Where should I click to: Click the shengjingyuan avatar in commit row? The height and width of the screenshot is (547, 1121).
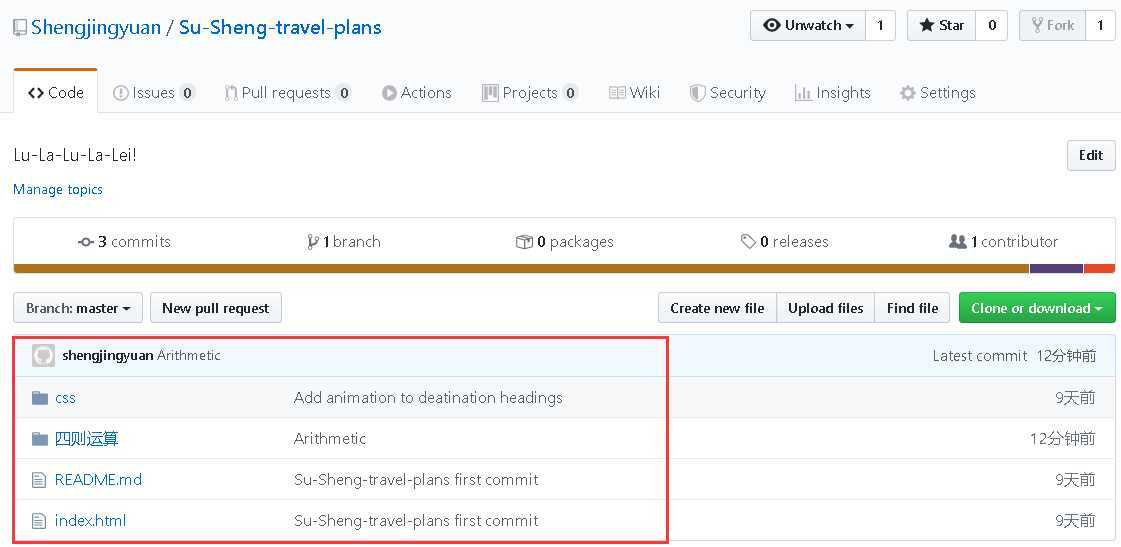(43, 355)
